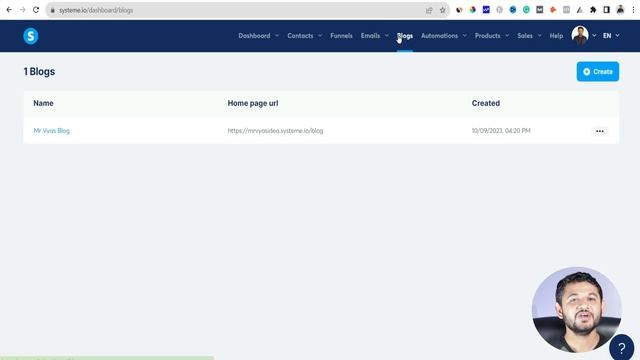The width and height of the screenshot is (640, 360).
Task: Bookmark the page with the star icon
Action: coord(442,10)
